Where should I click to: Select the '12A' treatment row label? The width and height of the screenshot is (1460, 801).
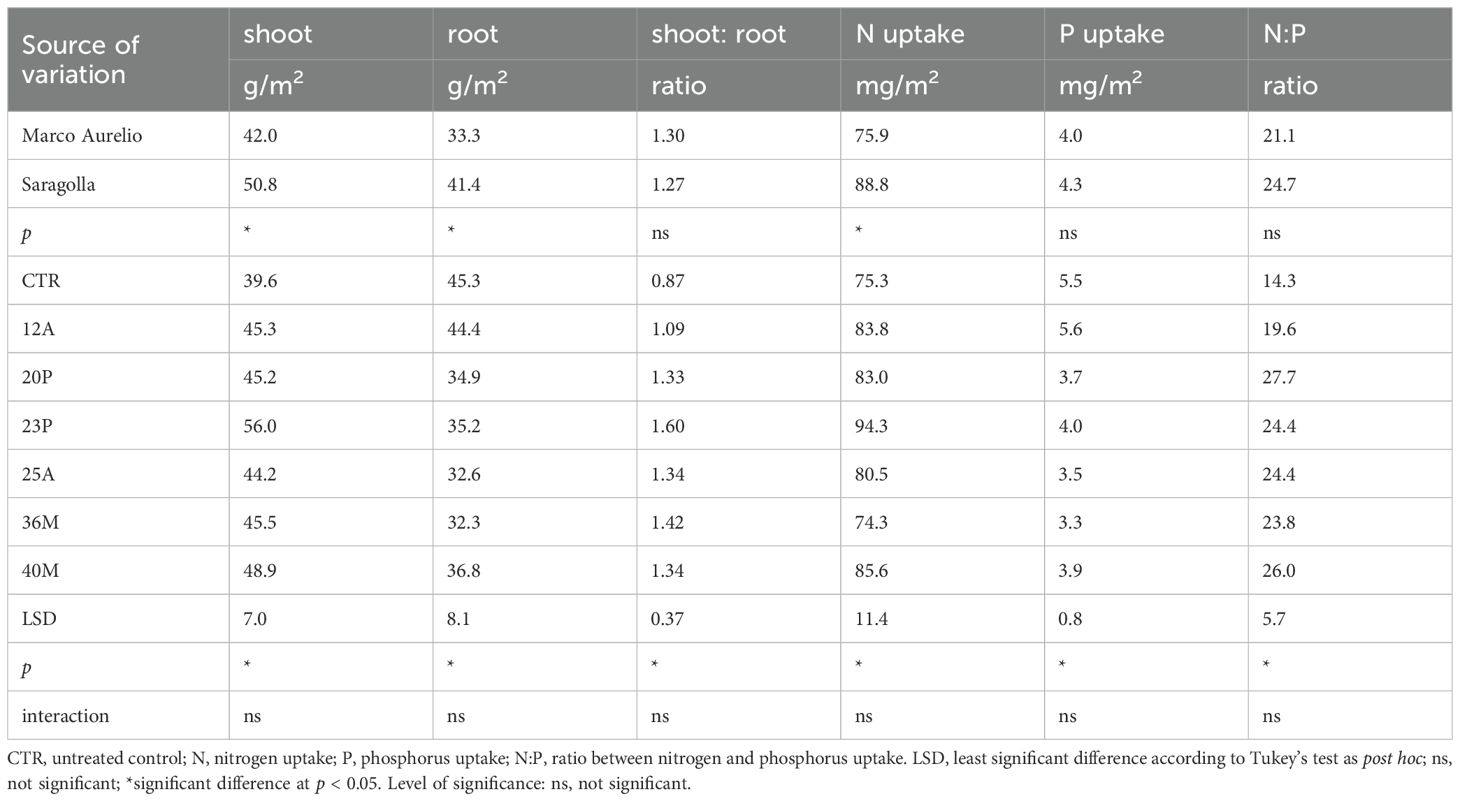(38, 329)
